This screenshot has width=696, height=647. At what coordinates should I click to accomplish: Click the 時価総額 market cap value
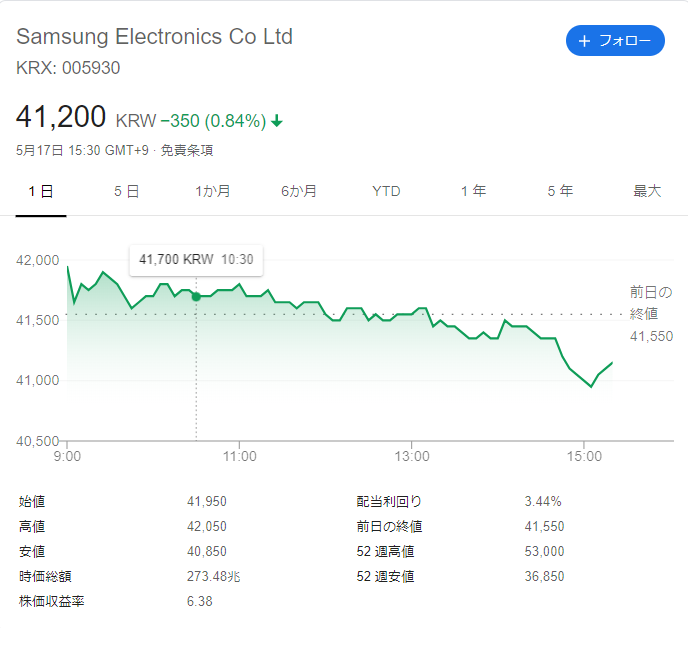pyautogui.click(x=213, y=576)
